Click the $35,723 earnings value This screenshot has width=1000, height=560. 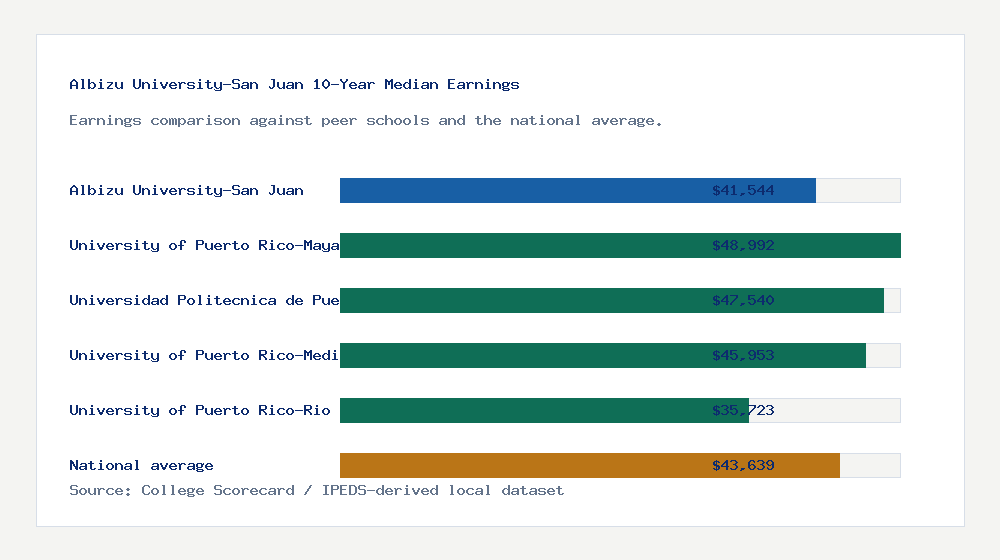[743, 410]
